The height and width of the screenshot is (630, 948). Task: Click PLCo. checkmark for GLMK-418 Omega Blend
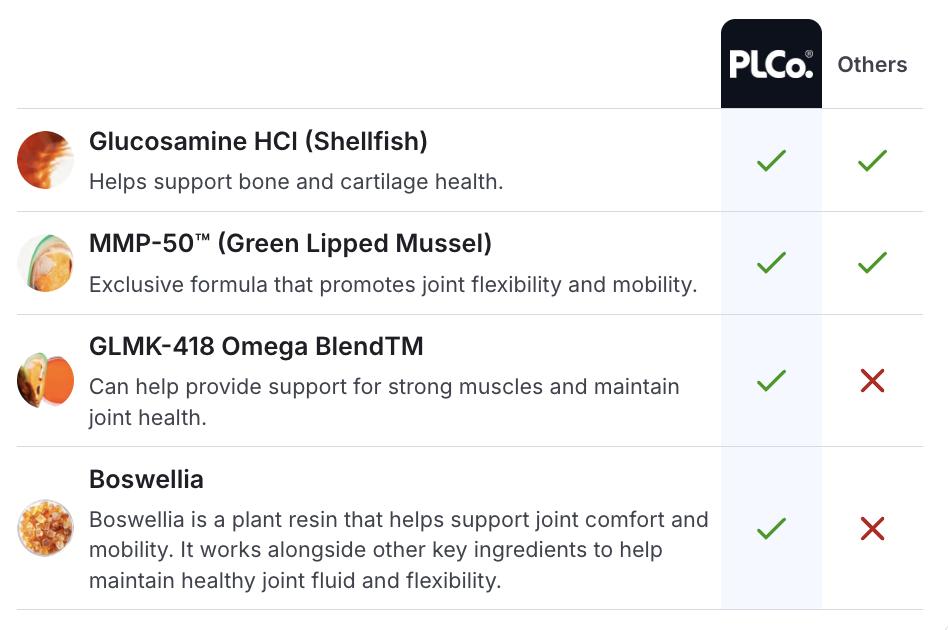771,380
